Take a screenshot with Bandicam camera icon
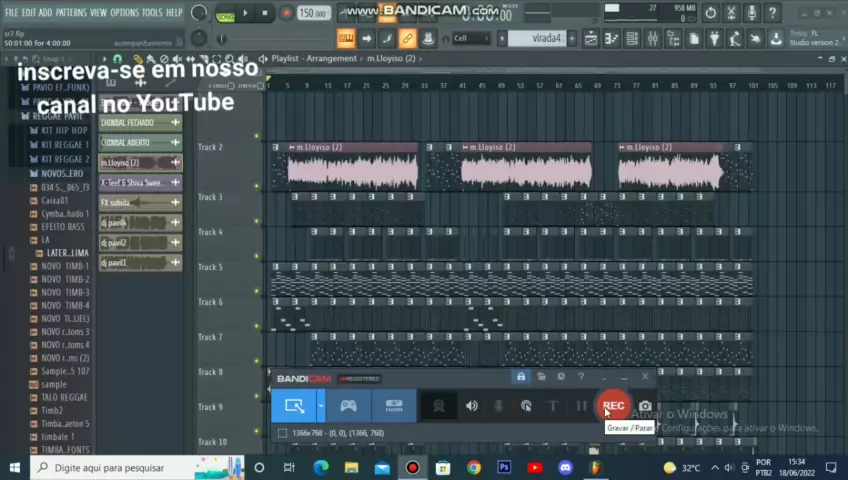The width and height of the screenshot is (848, 480). pos(645,406)
